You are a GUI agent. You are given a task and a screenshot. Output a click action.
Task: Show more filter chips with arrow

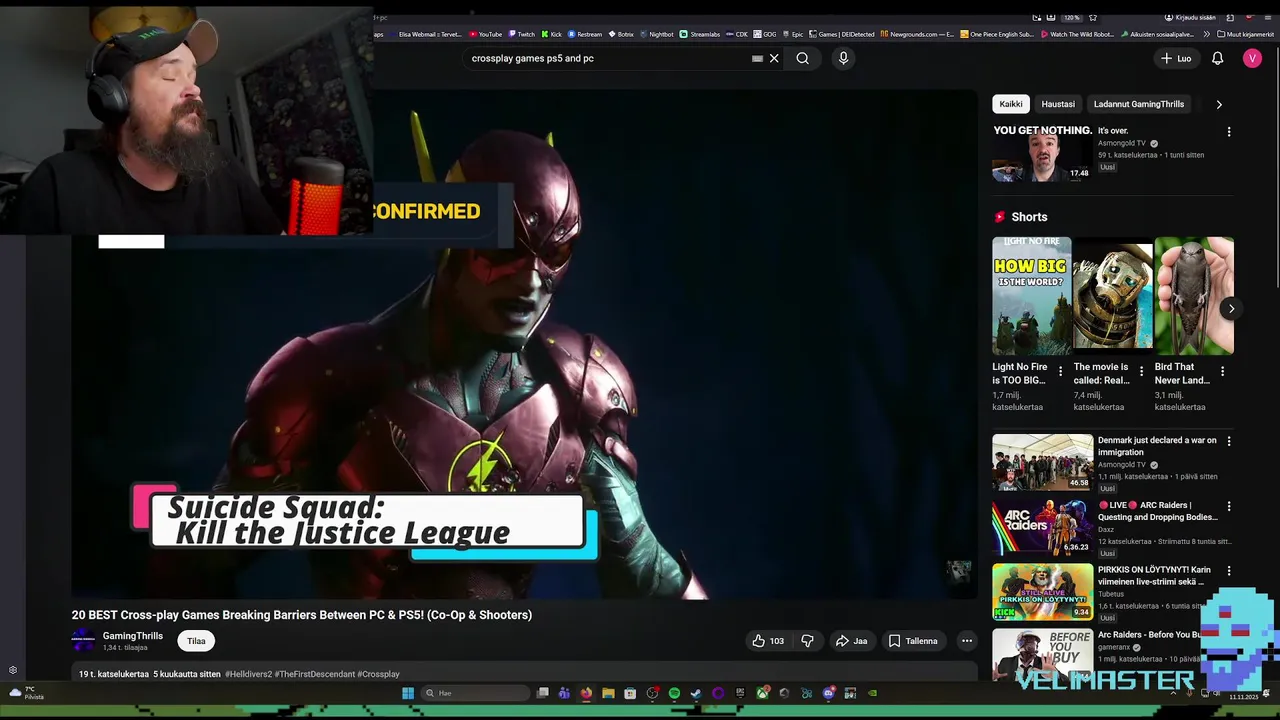pyautogui.click(x=1218, y=104)
